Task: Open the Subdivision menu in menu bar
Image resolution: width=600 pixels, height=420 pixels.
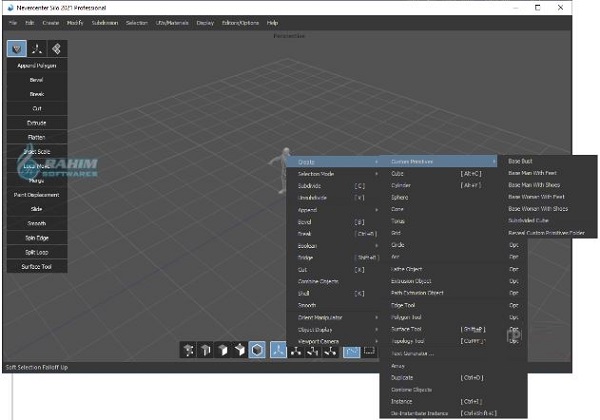Action: pos(104,21)
